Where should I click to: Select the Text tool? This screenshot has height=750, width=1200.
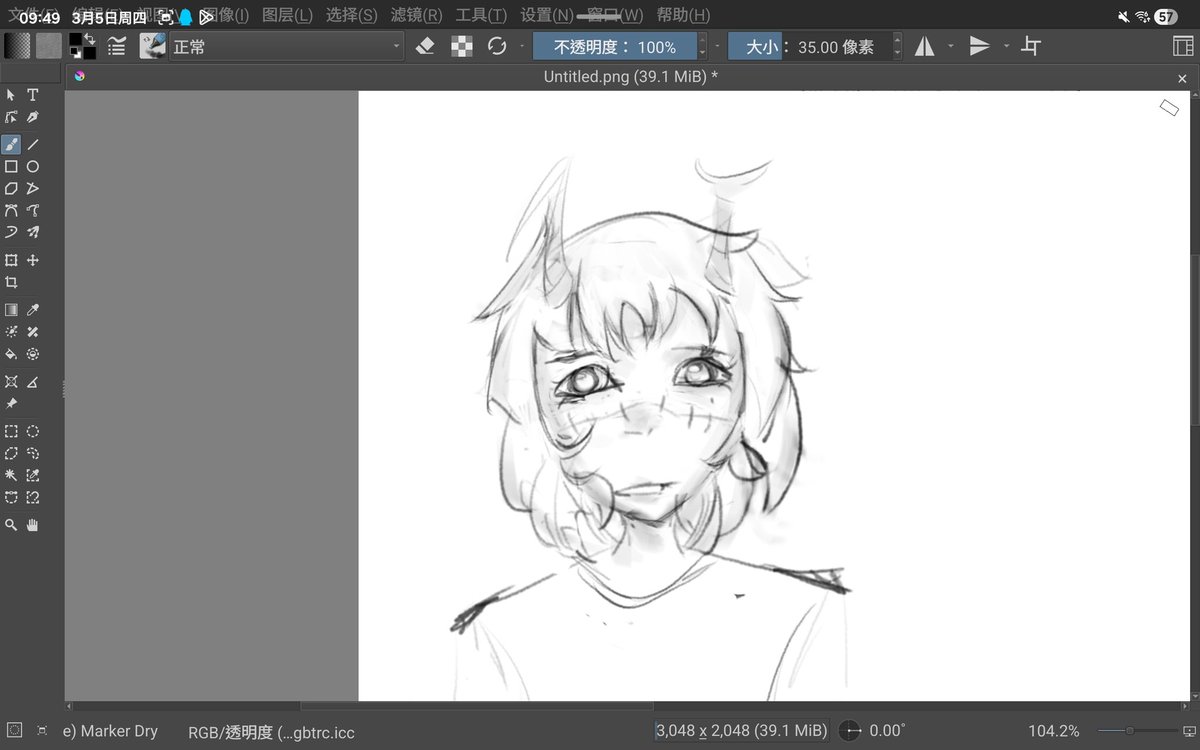[33, 95]
